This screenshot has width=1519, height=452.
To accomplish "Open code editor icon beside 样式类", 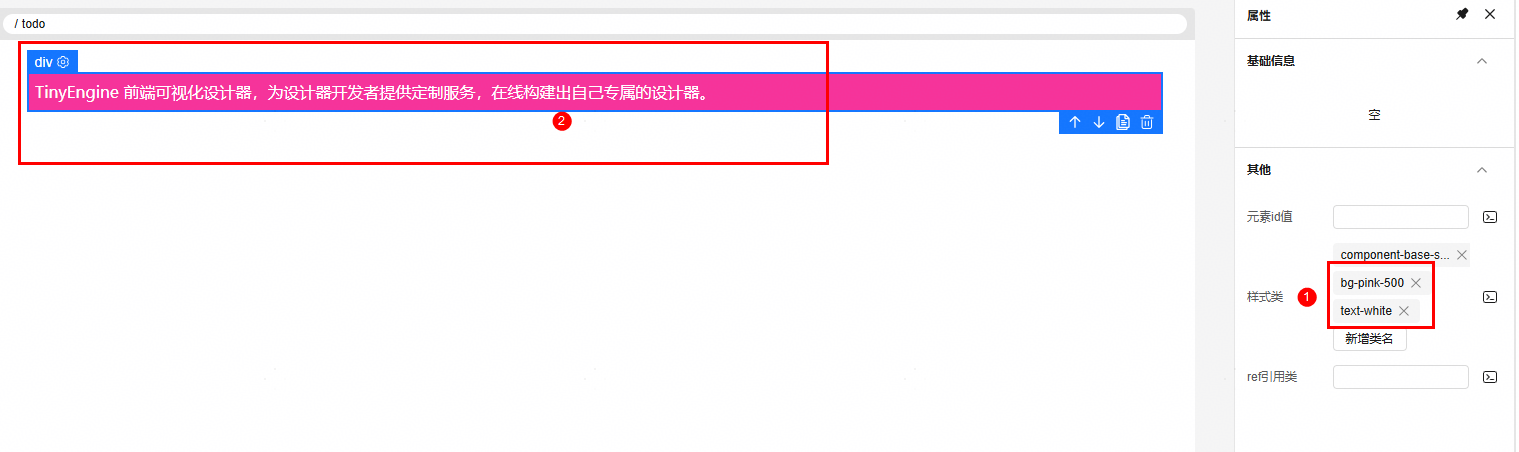I will 1490,297.
